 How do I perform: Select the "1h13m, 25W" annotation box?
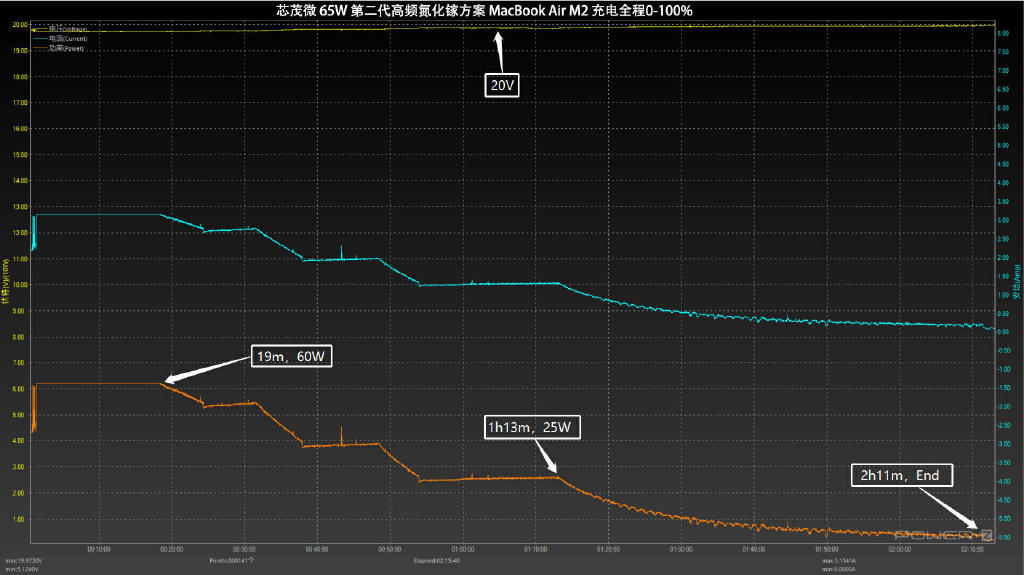coord(532,427)
